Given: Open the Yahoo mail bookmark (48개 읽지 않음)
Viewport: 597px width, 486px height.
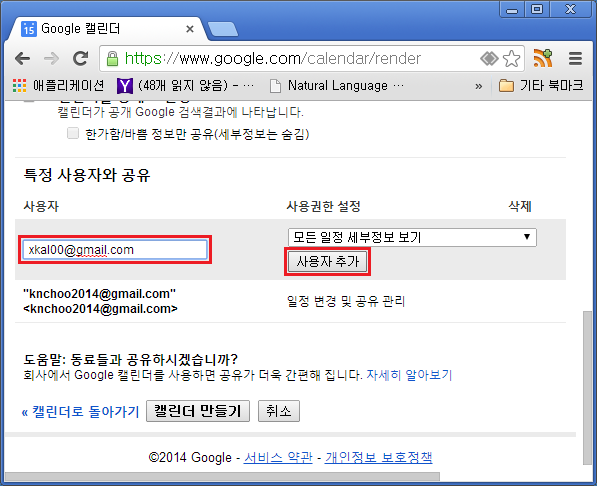Looking at the screenshot, I should 185,86.
